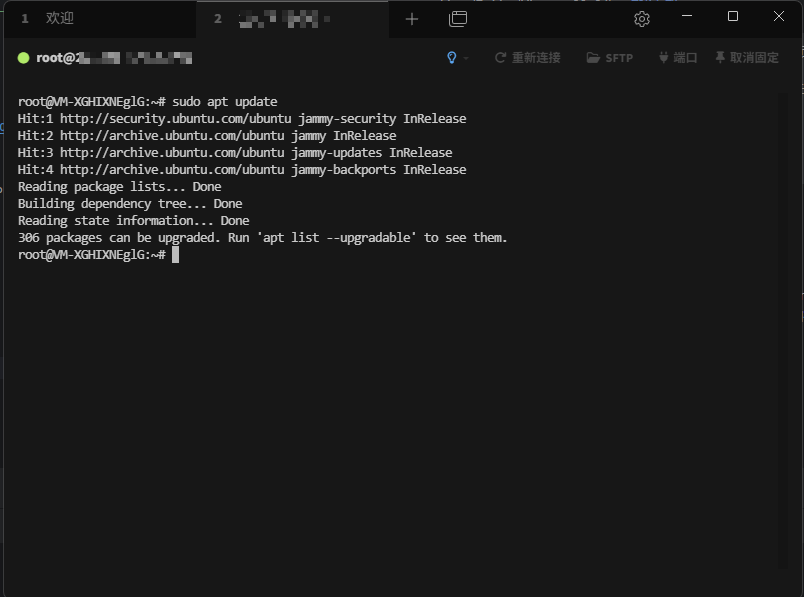Close the terminal application window
This screenshot has height=597, width=804.
[779, 17]
